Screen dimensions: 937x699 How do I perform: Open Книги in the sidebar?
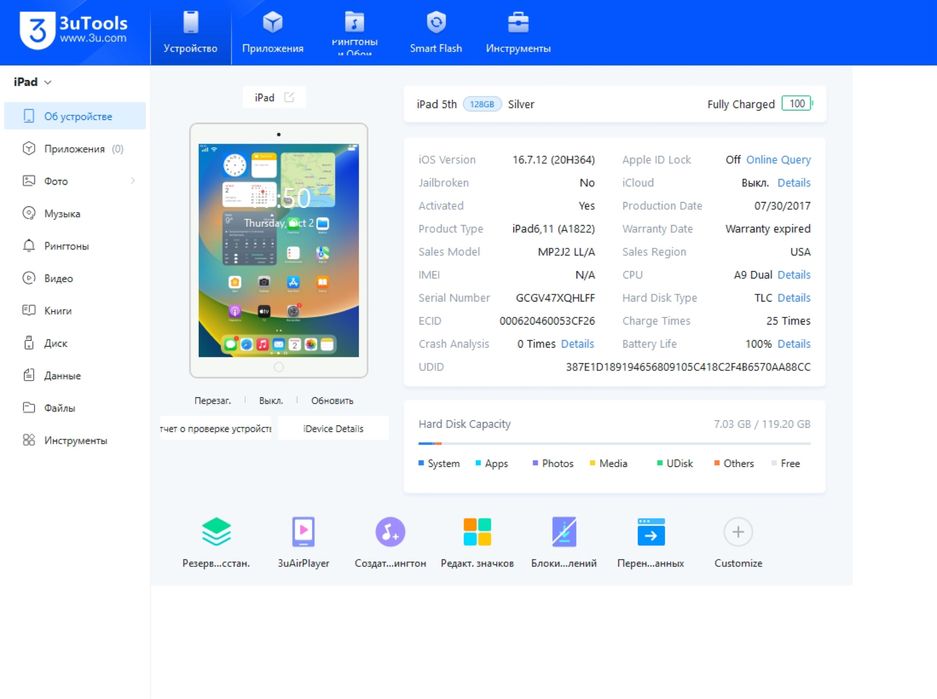pyautogui.click(x=75, y=311)
